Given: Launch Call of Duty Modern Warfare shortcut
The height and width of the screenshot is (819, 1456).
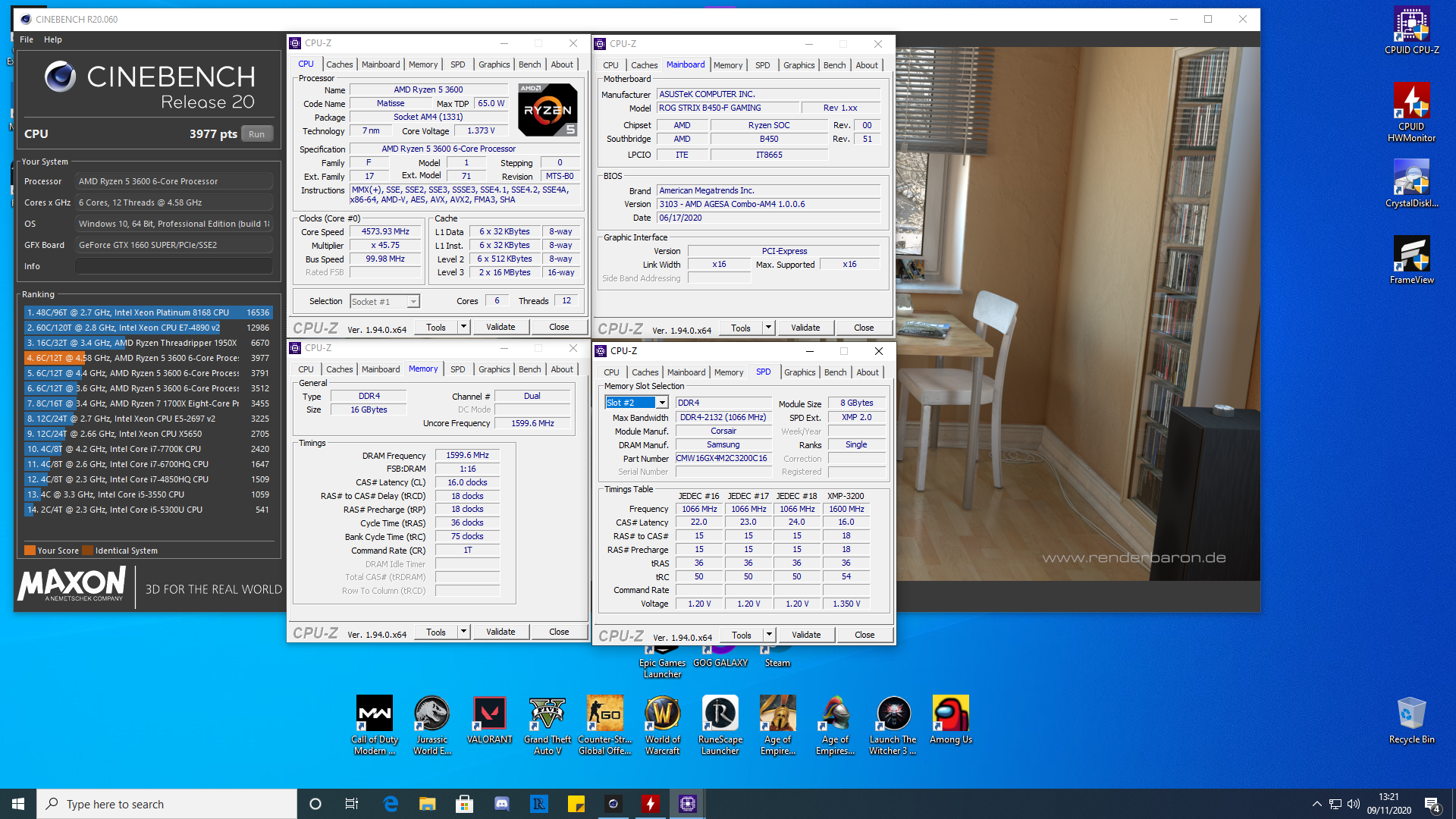Looking at the screenshot, I should (375, 725).
